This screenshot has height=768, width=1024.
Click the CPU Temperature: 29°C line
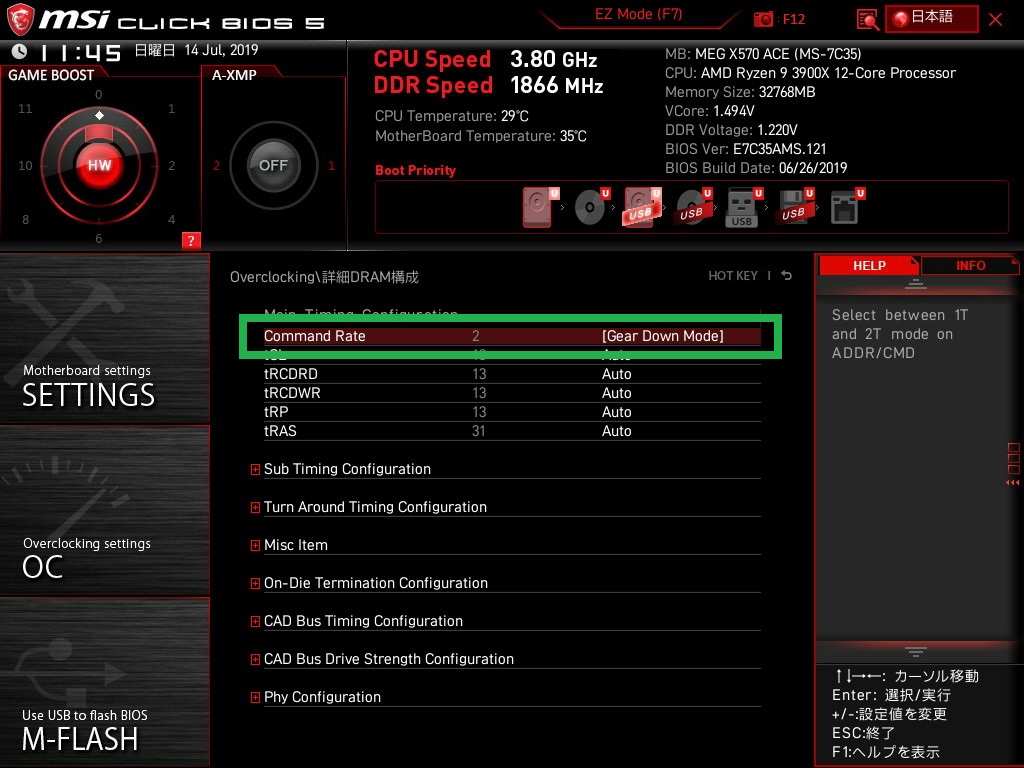(452, 116)
